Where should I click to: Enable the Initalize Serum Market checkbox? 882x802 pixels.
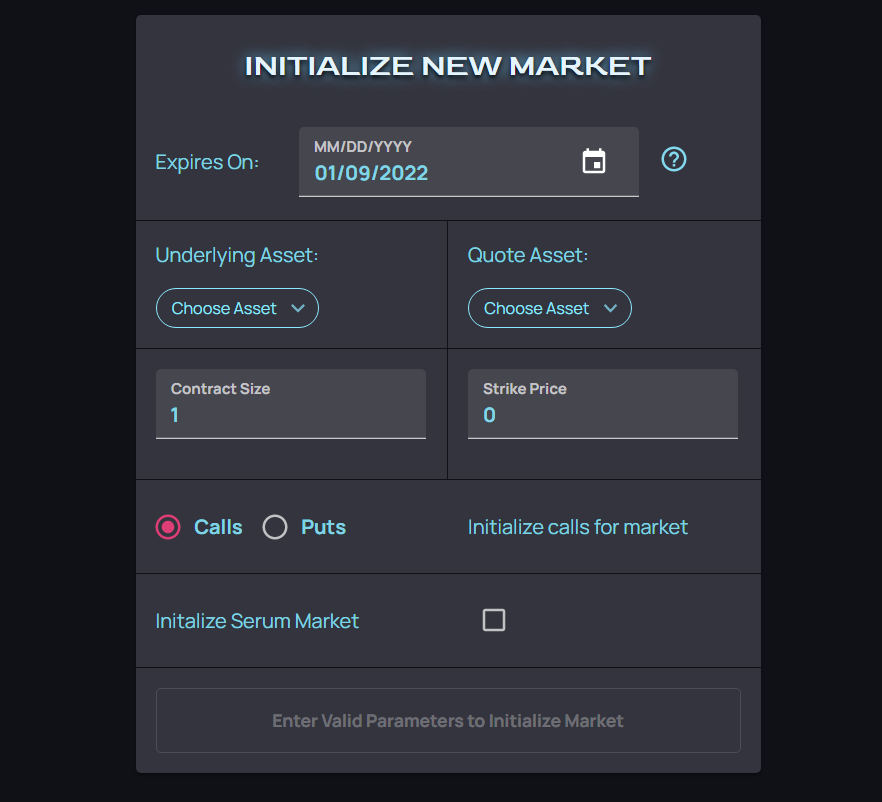point(494,620)
